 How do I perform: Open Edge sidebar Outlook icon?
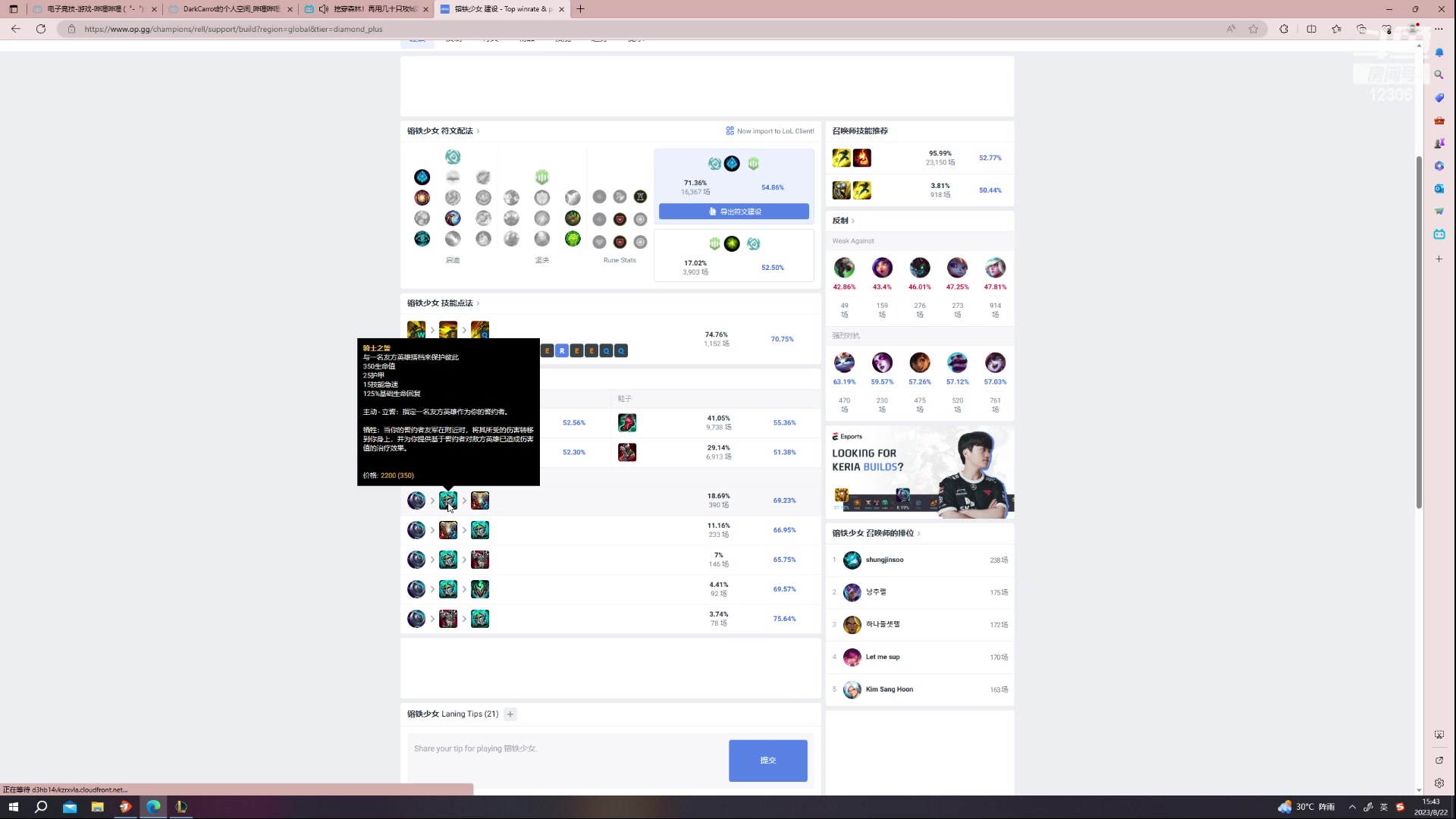1439,189
